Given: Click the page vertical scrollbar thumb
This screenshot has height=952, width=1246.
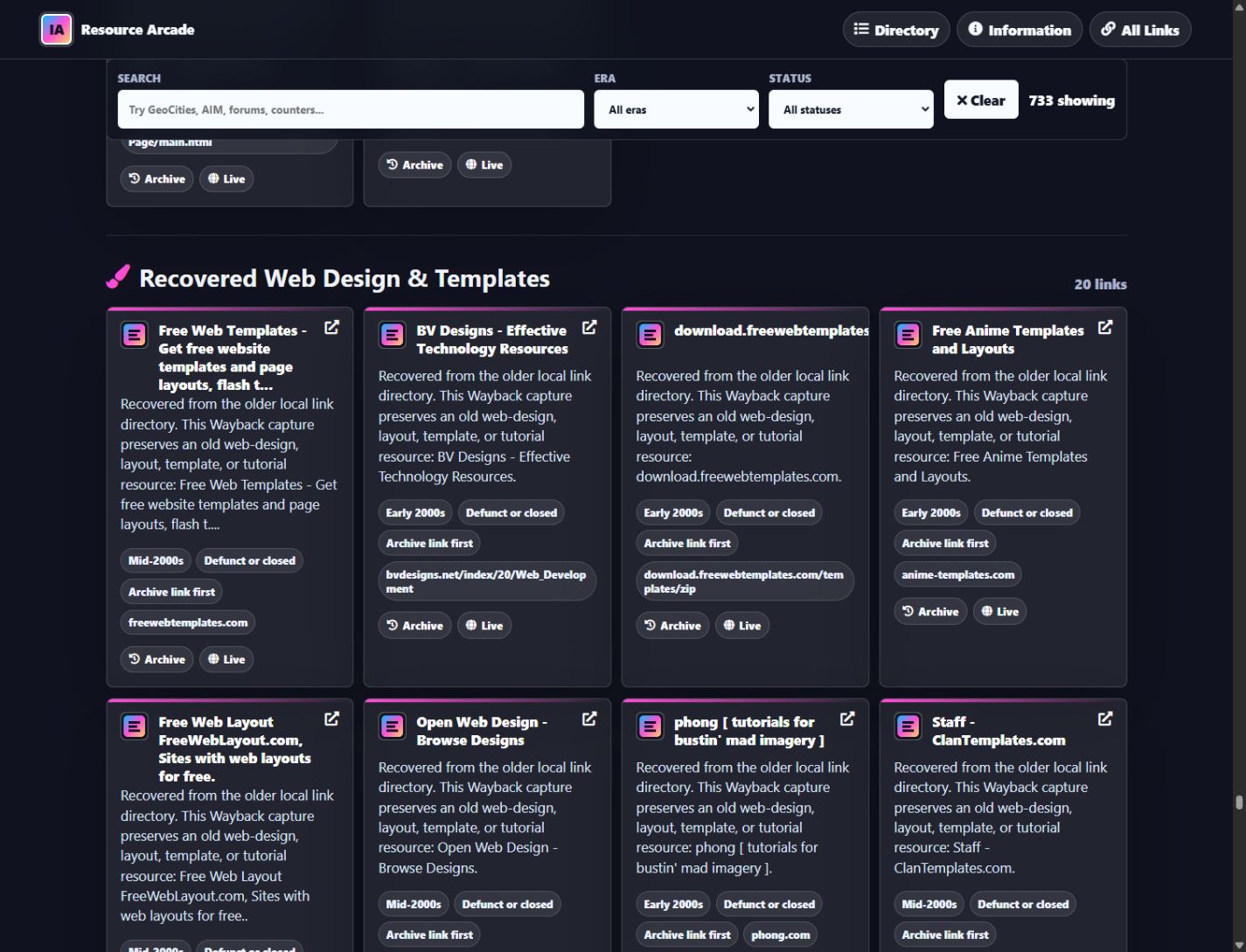Looking at the screenshot, I should (x=1238, y=802).
